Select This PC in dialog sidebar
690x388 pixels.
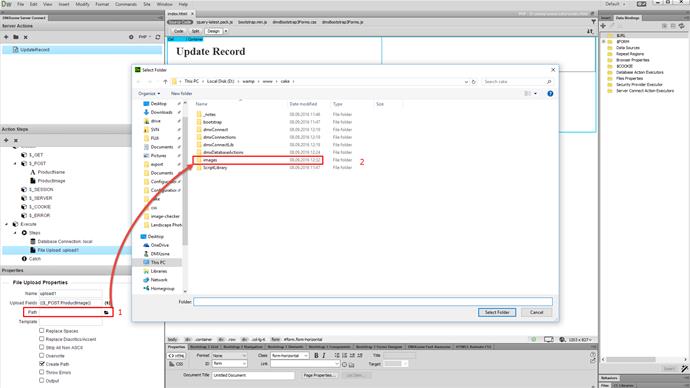click(x=158, y=263)
